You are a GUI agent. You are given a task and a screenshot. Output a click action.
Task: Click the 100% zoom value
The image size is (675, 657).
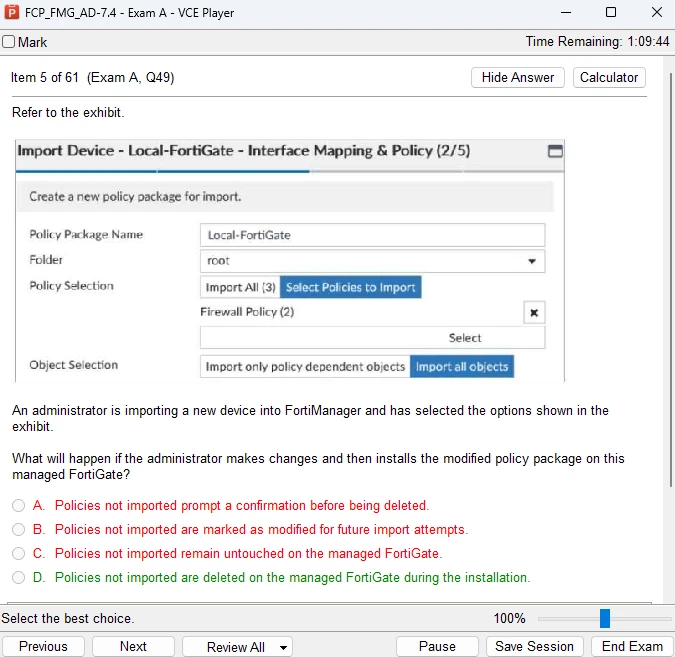pyautogui.click(x=509, y=619)
